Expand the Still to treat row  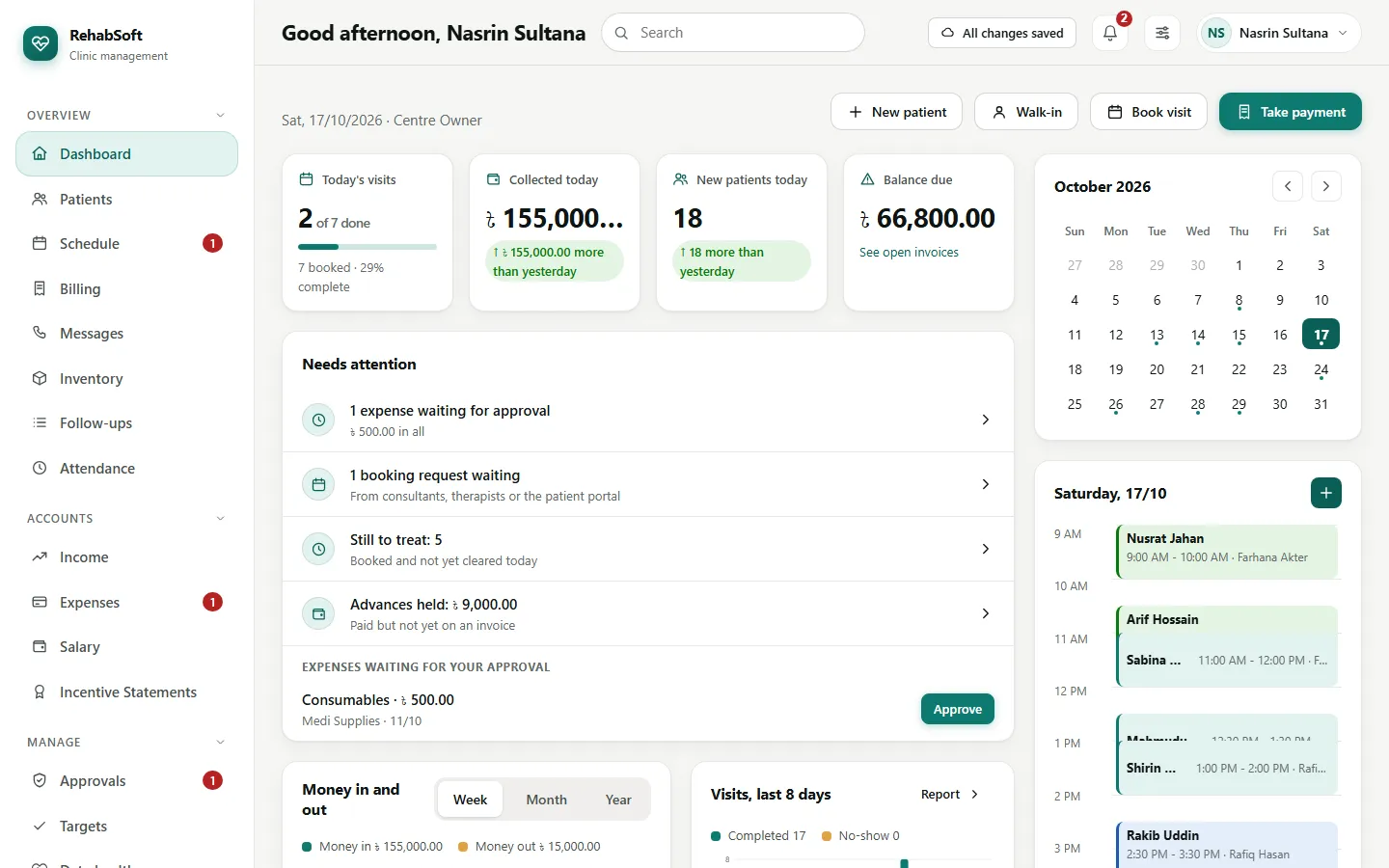click(x=648, y=549)
